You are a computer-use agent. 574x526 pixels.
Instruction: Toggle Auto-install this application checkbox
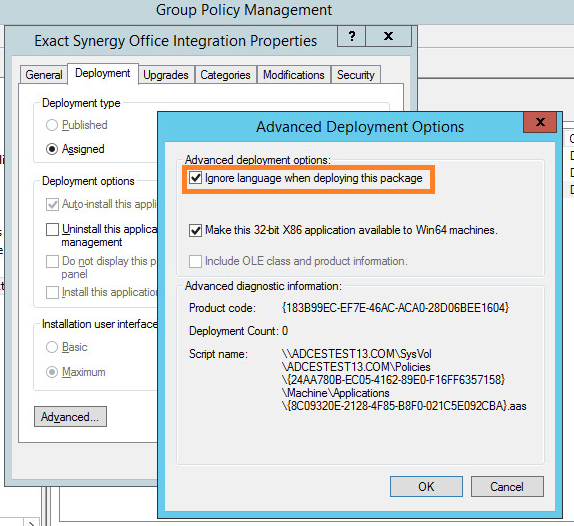click(x=52, y=204)
